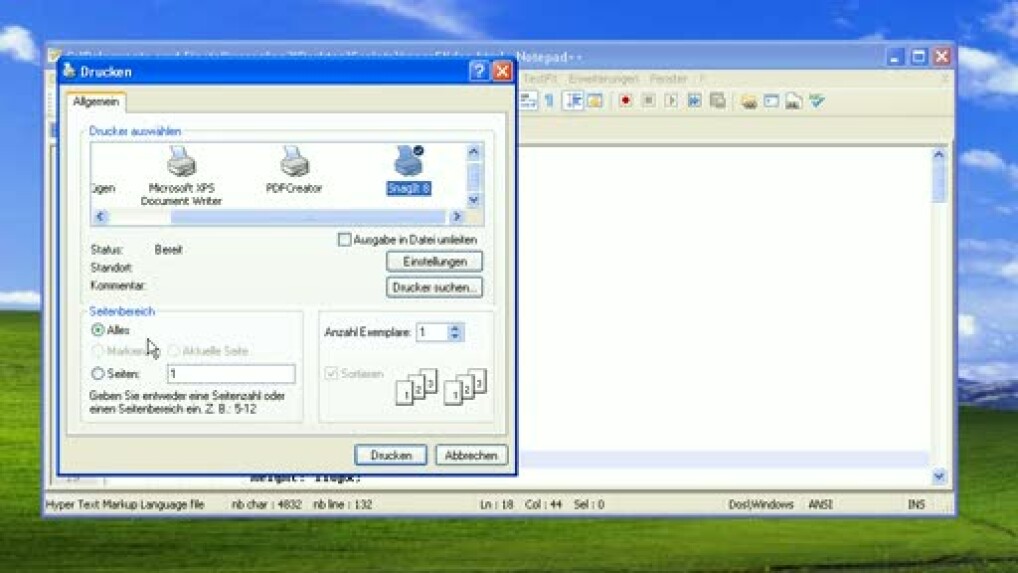Open the Fenster menu in Notepad++
The width and height of the screenshot is (1018, 573).
668,78
